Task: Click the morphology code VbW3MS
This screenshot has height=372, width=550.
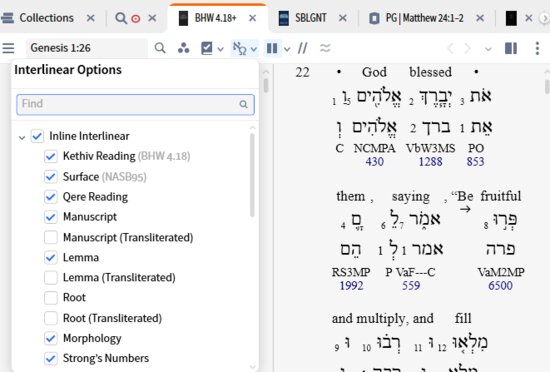Action: point(430,148)
